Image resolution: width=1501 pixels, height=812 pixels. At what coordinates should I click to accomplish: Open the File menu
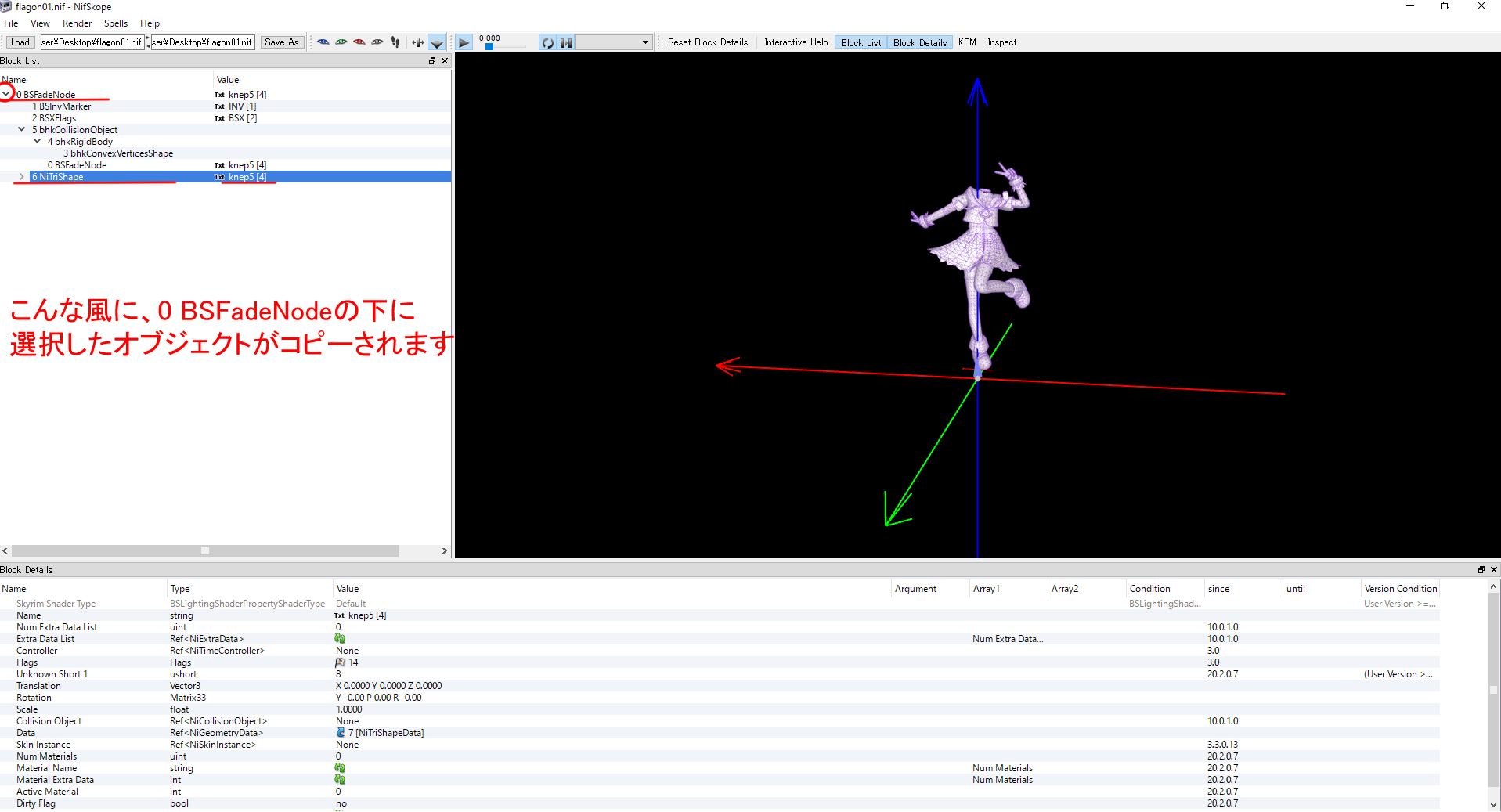(x=11, y=23)
